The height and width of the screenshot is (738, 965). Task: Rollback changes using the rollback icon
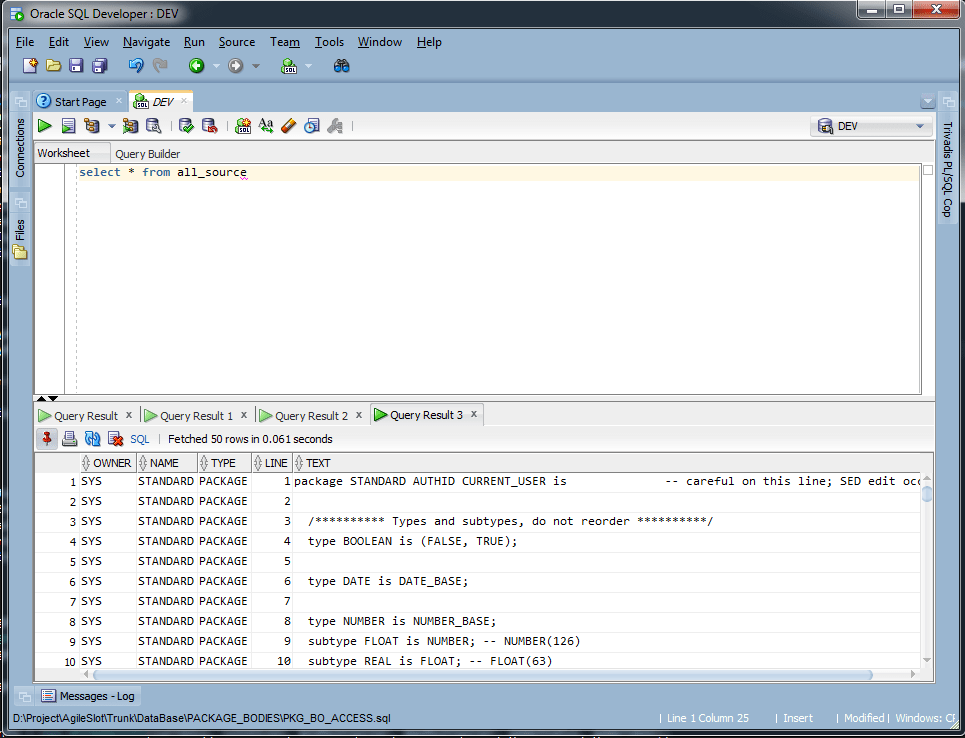(208, 125)
